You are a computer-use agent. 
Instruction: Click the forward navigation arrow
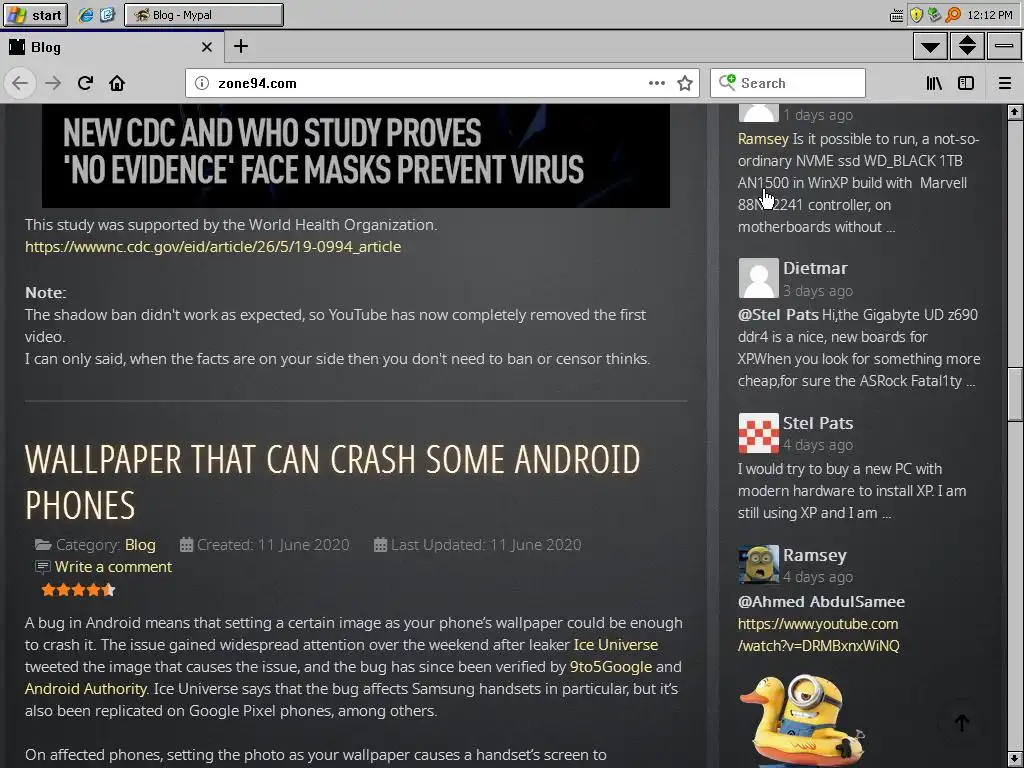point(53,83)
